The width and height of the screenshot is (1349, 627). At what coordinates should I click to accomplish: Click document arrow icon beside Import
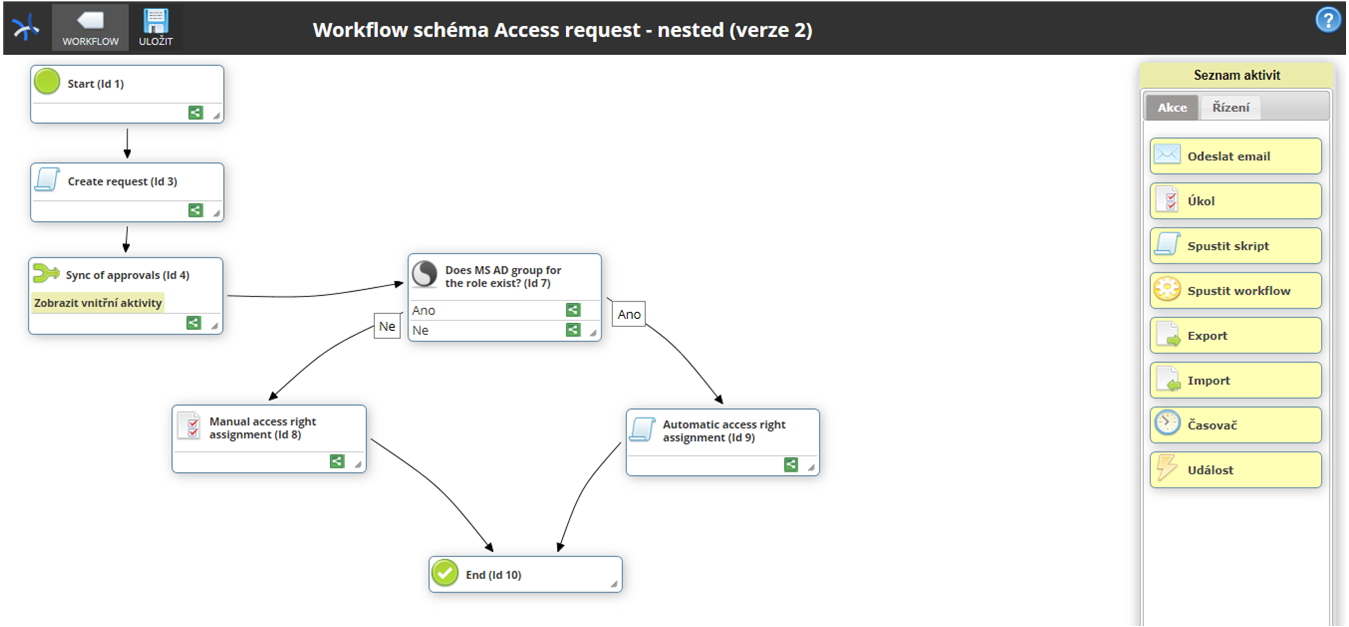pos(1167,380)
